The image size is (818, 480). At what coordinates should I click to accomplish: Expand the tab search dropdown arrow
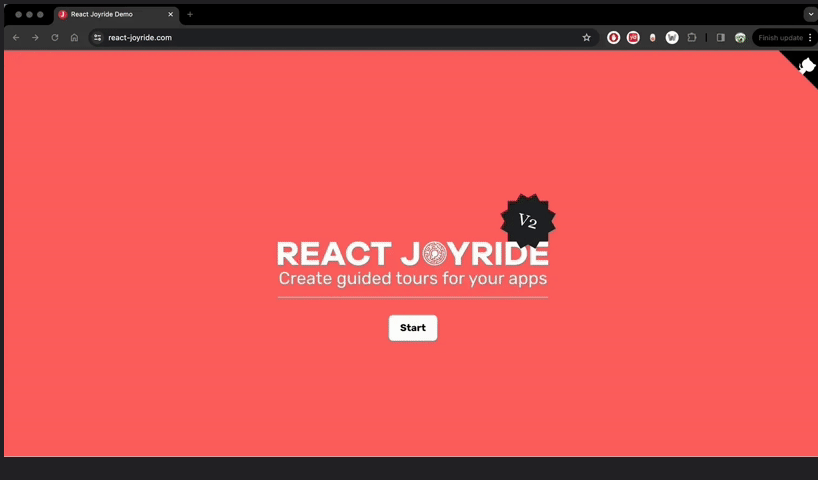pyautogui.click(x=809, y=14)
